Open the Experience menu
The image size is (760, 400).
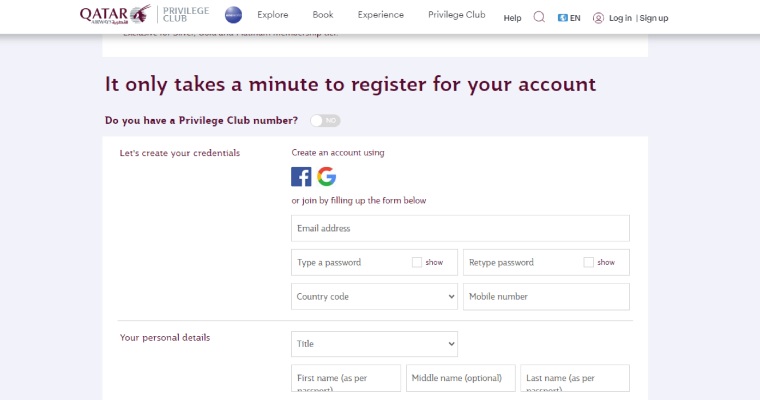380,15
